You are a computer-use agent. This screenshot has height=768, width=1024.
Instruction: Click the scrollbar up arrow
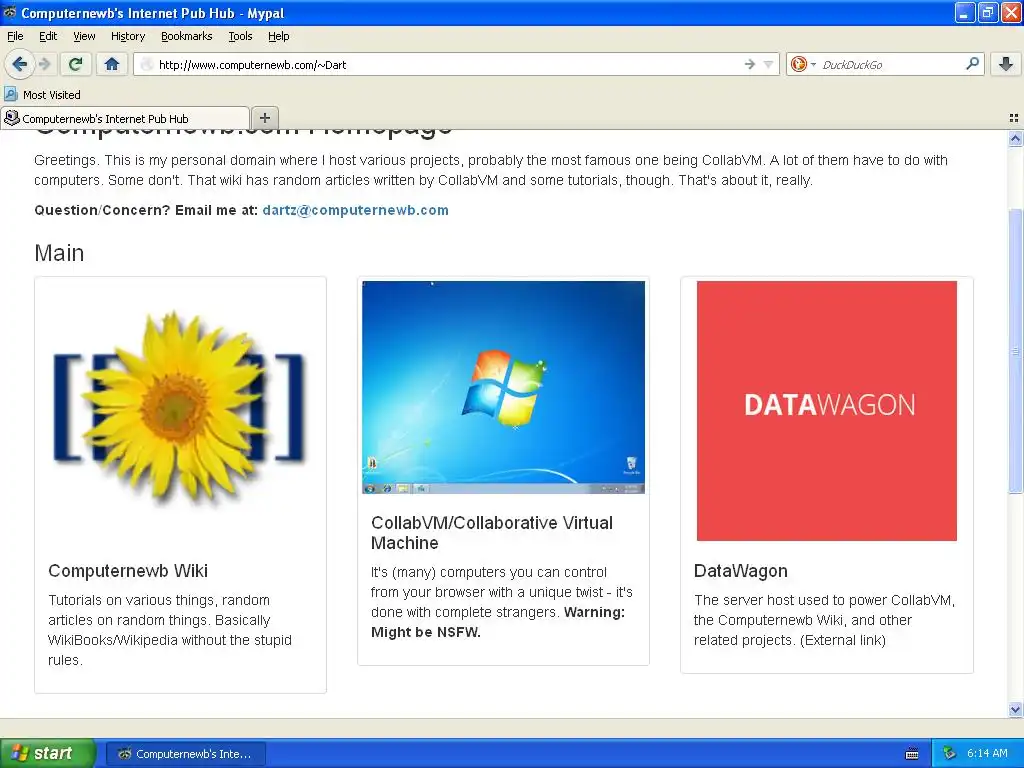(1015, 138)
